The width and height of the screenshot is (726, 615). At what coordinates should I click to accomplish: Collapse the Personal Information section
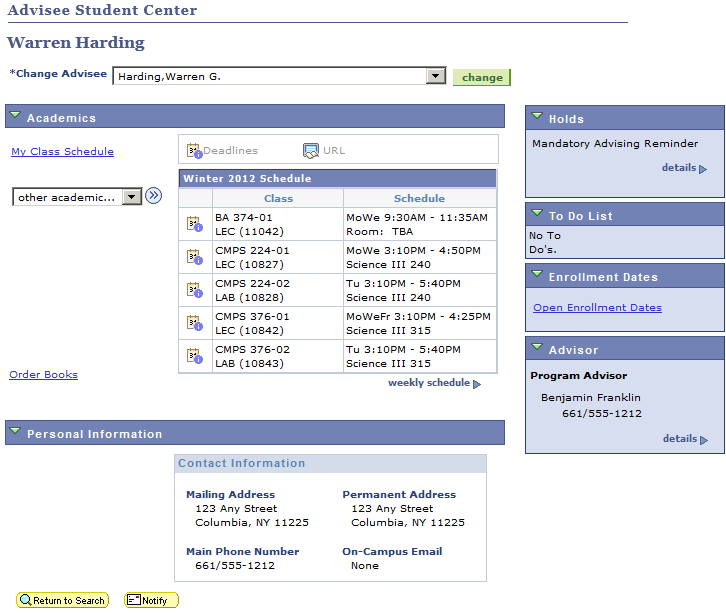tap(15, 433)
